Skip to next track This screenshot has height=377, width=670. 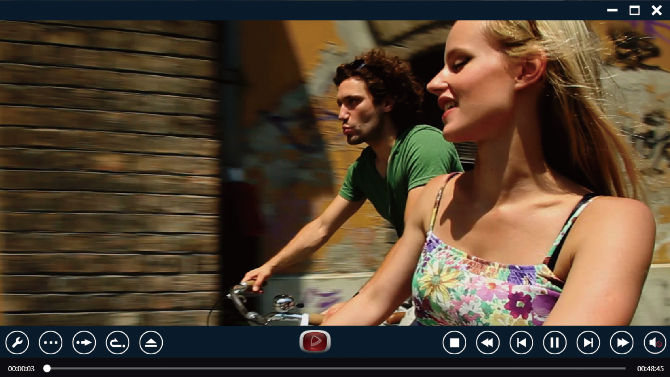[x=588, y=343]
